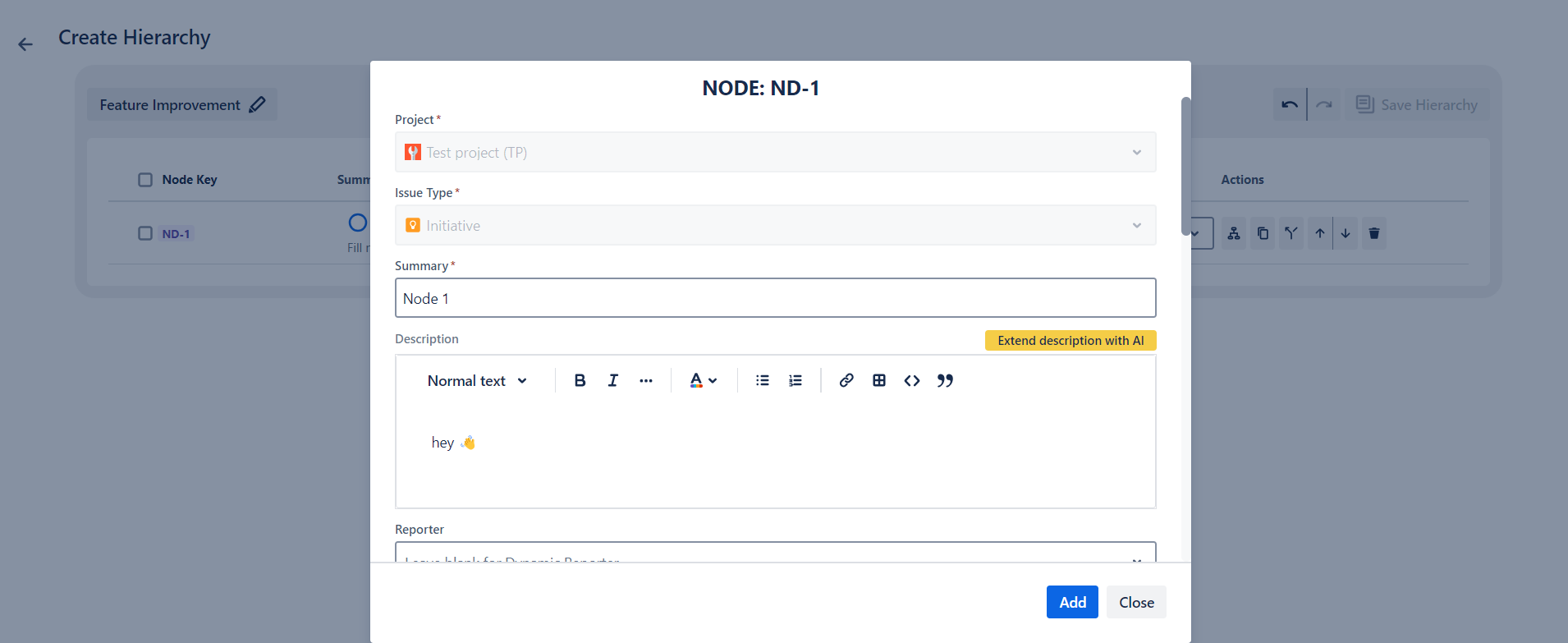Click into the Summary input field
Screen dimensions: 1568x643
pos(775,298)
